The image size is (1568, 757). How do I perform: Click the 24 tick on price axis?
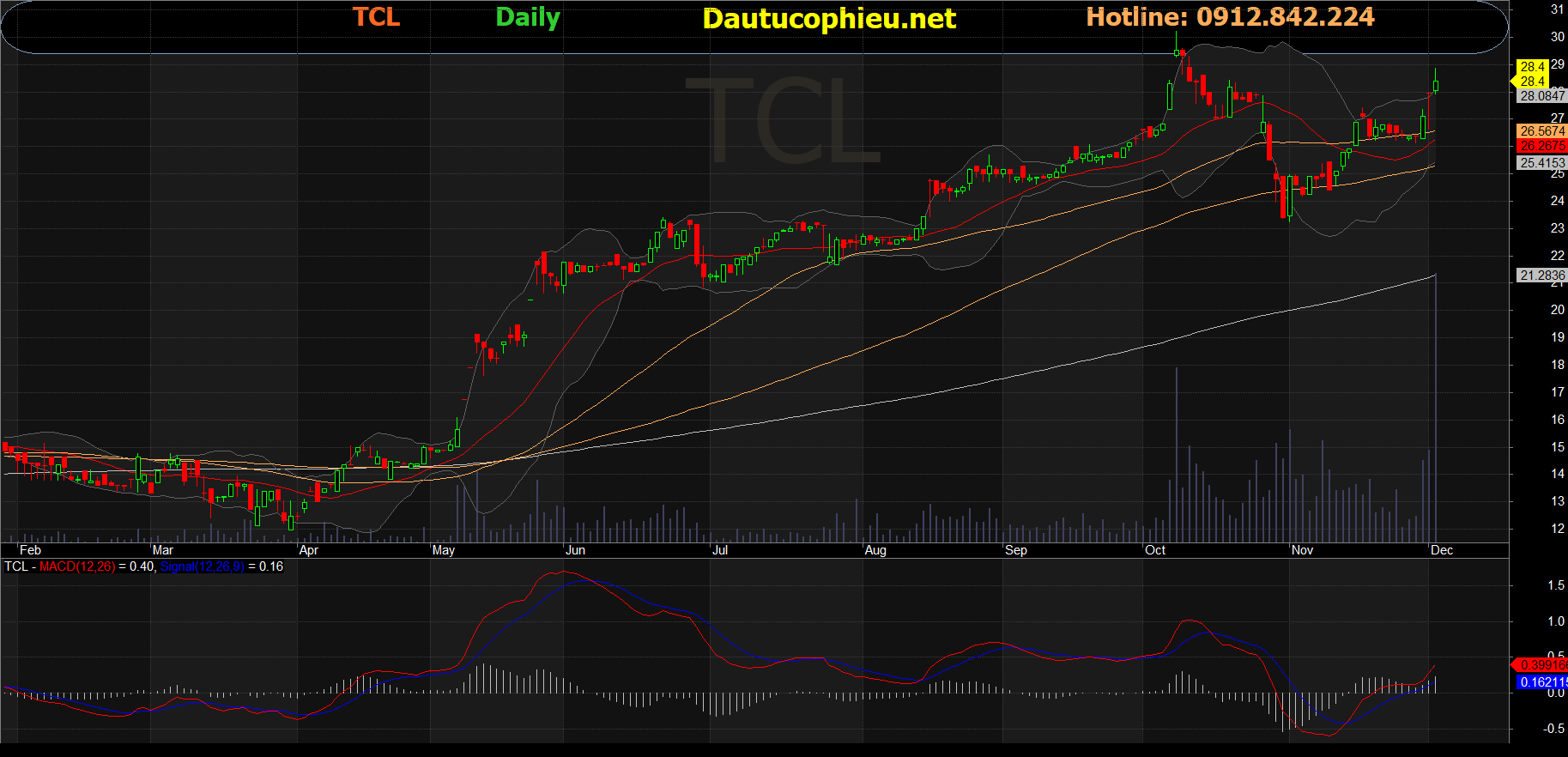point(1557,201)
